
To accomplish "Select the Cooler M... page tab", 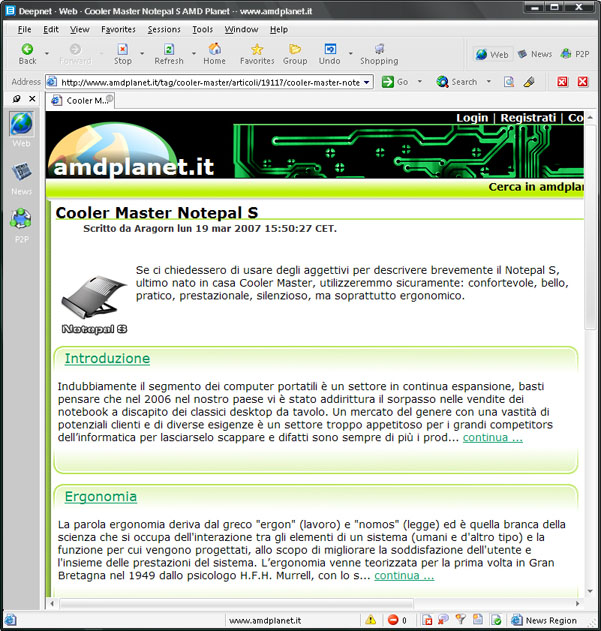I will [81, 101].
